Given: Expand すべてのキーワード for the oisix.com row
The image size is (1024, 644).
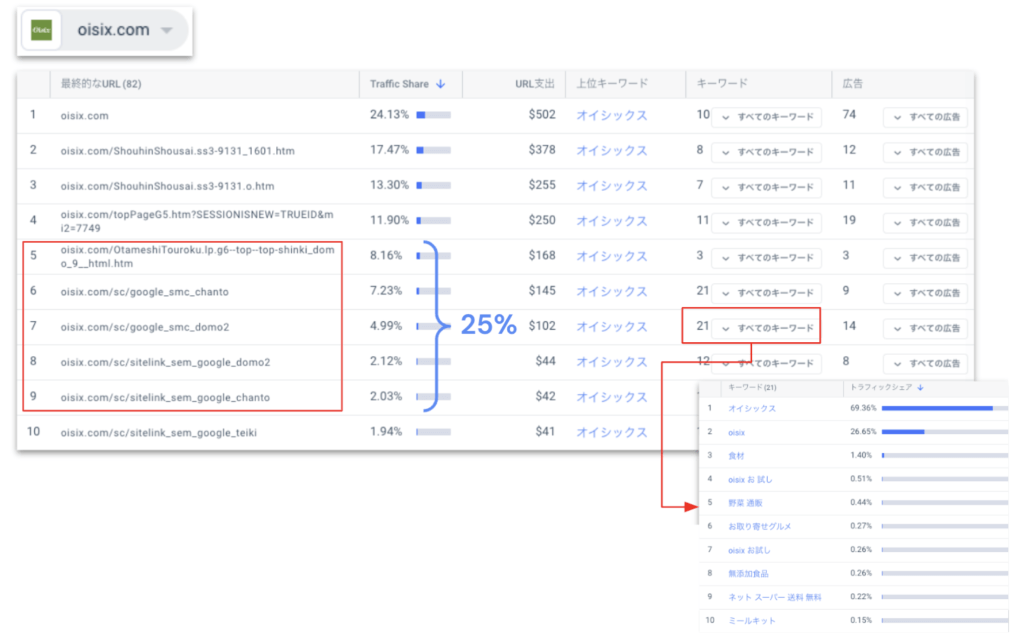Looking at the screenshot, I should (x=766, y=117).
